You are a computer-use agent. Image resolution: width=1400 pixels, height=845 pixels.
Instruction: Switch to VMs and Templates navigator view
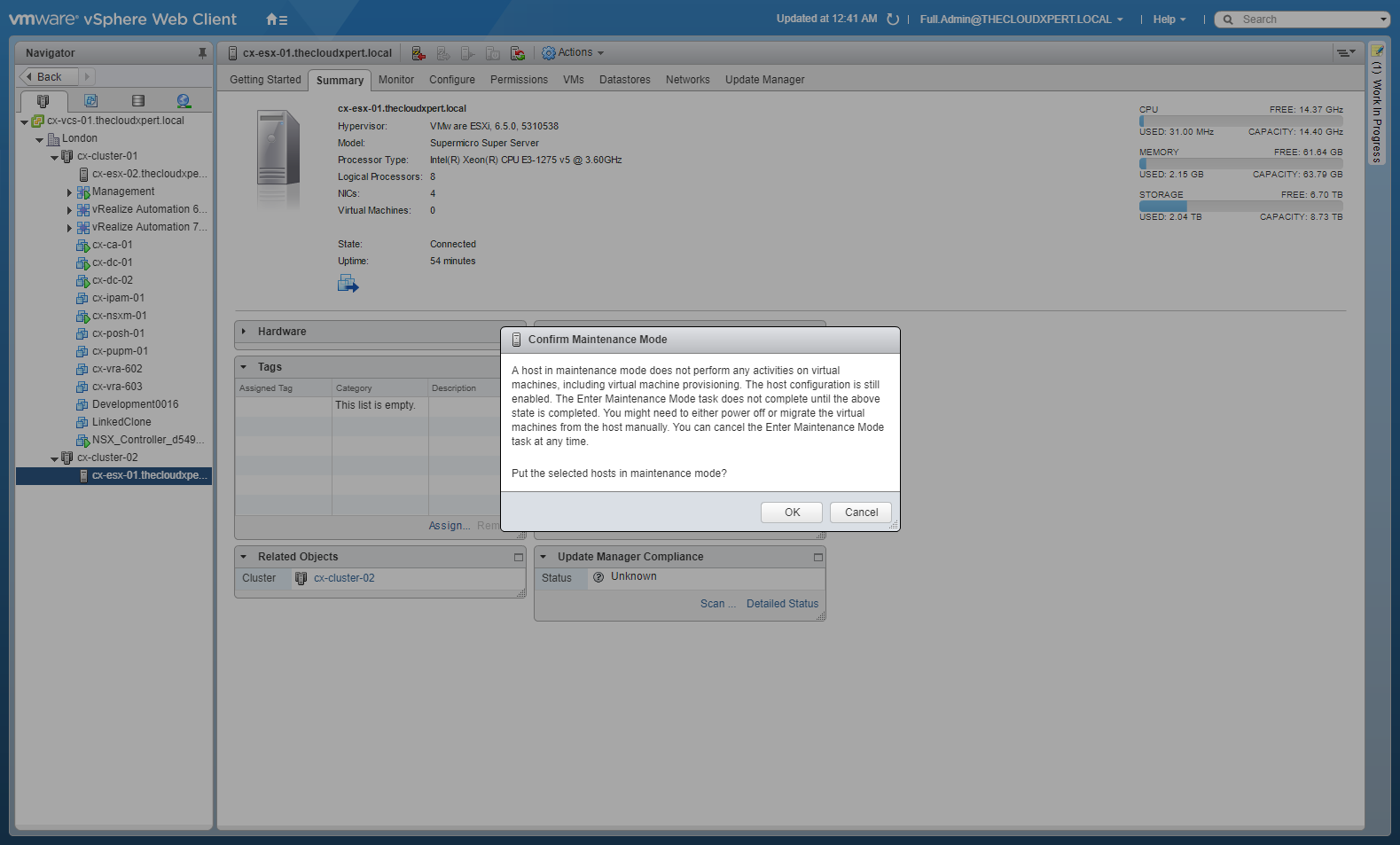[90, 101]
